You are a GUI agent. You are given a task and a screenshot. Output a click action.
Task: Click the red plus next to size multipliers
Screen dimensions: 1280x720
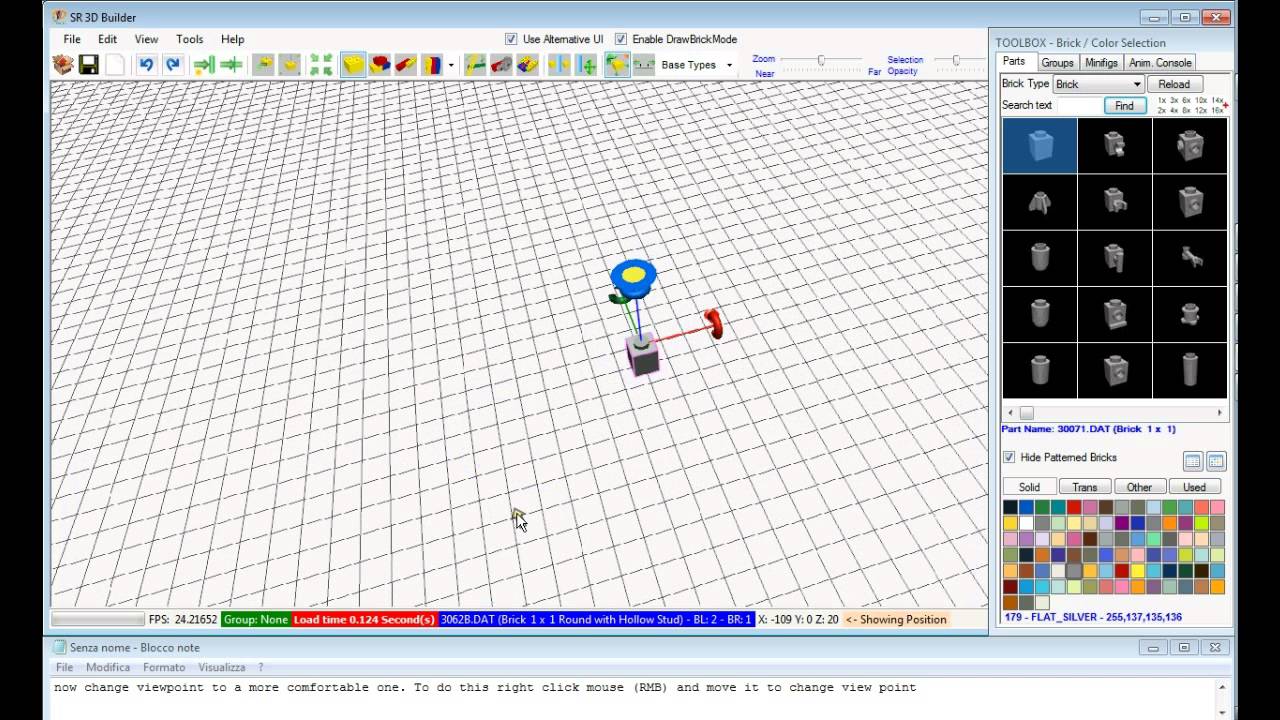(x=1225, y=104)
